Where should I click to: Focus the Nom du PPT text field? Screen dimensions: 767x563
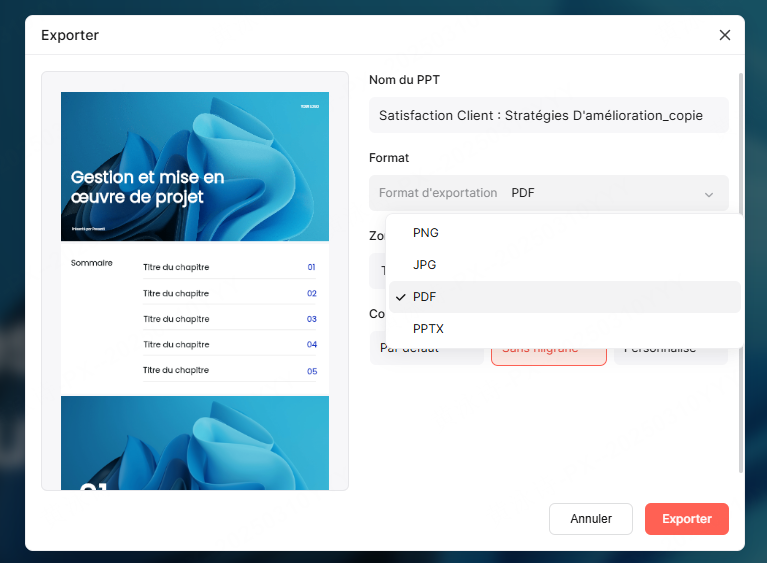pos(548,115)
